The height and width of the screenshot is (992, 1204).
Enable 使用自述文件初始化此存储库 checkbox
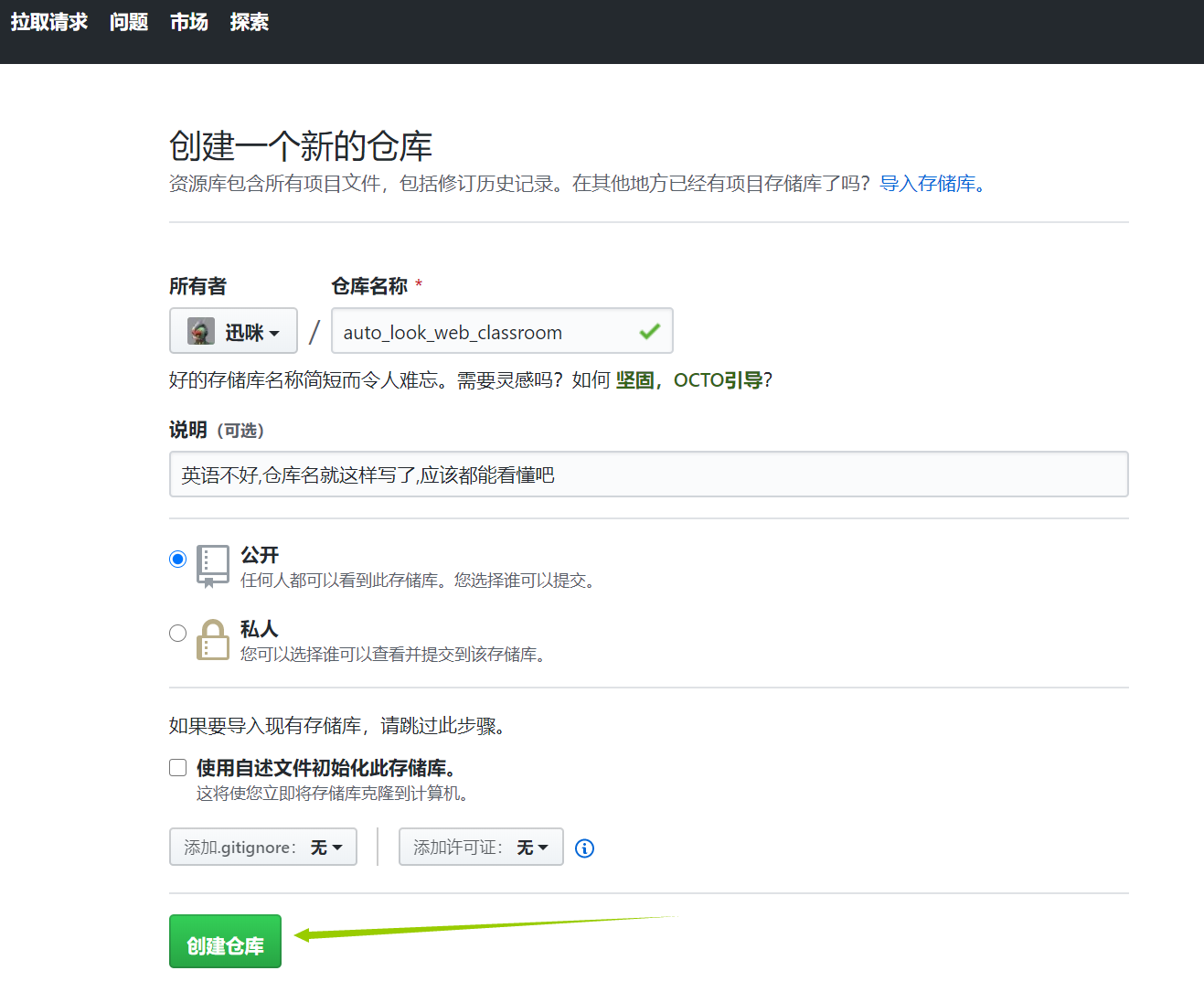pos(177,767)
